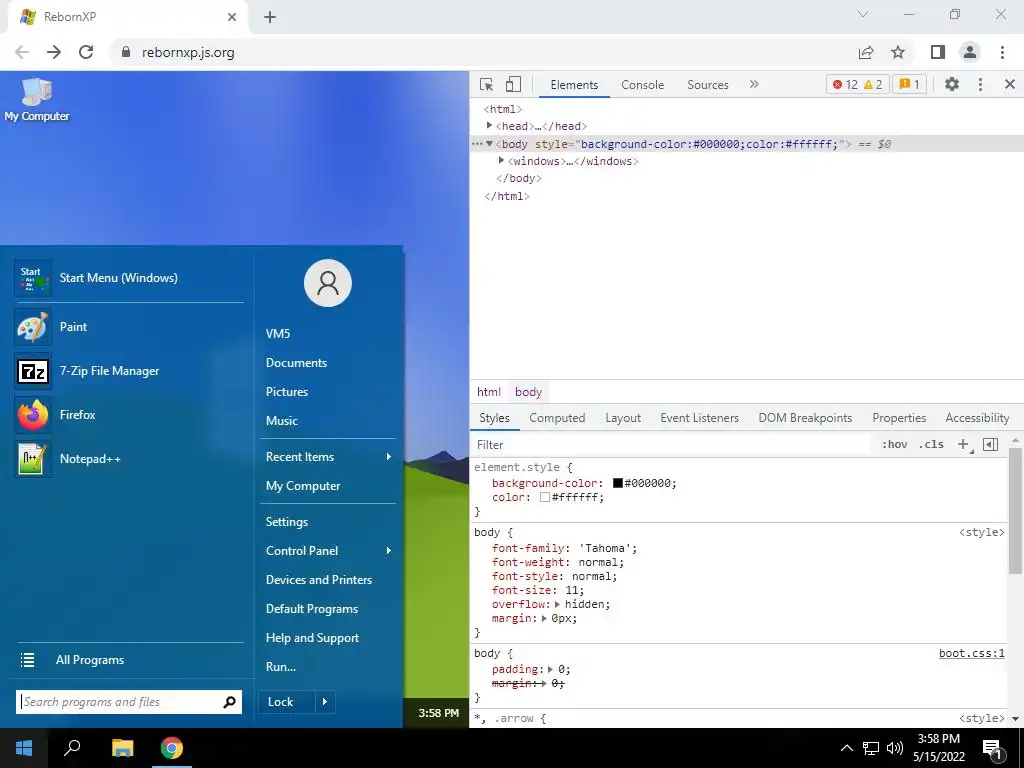Show more DevTools tabs chevron
This screenshot has height=768, width=1024.
click(x=754, y=84)
